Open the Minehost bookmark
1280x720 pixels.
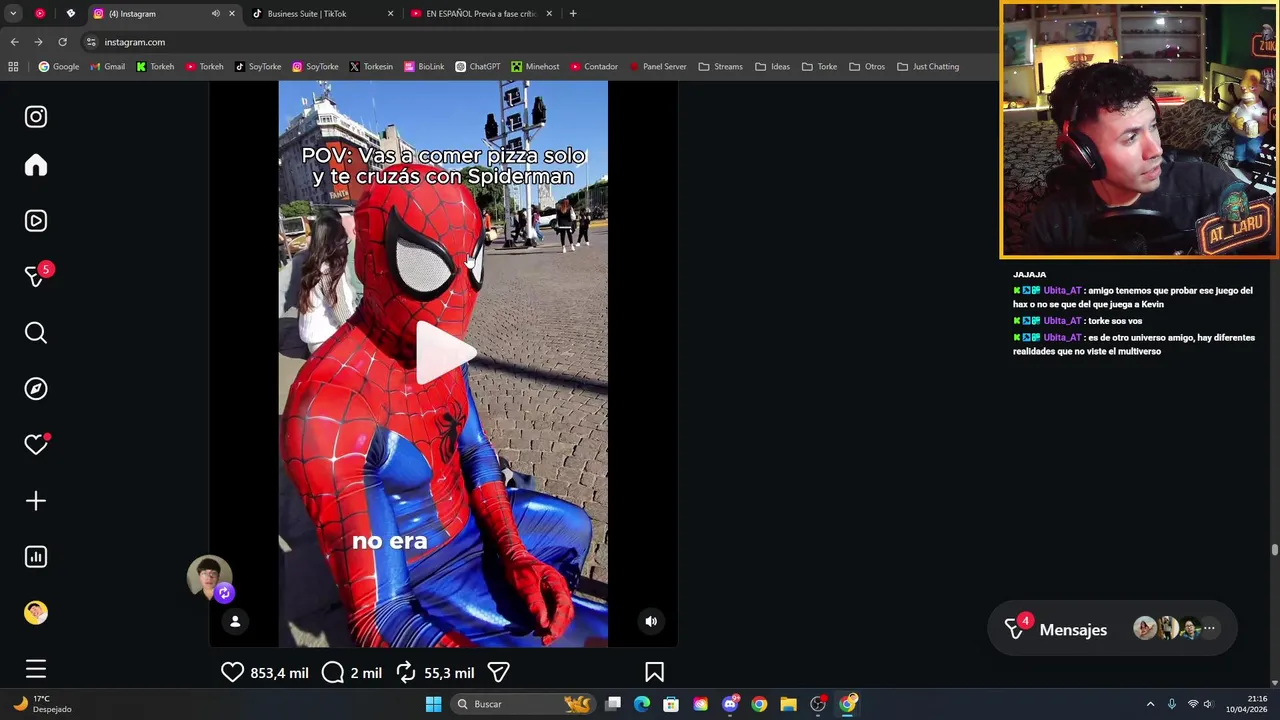click(x=535, y=67)
